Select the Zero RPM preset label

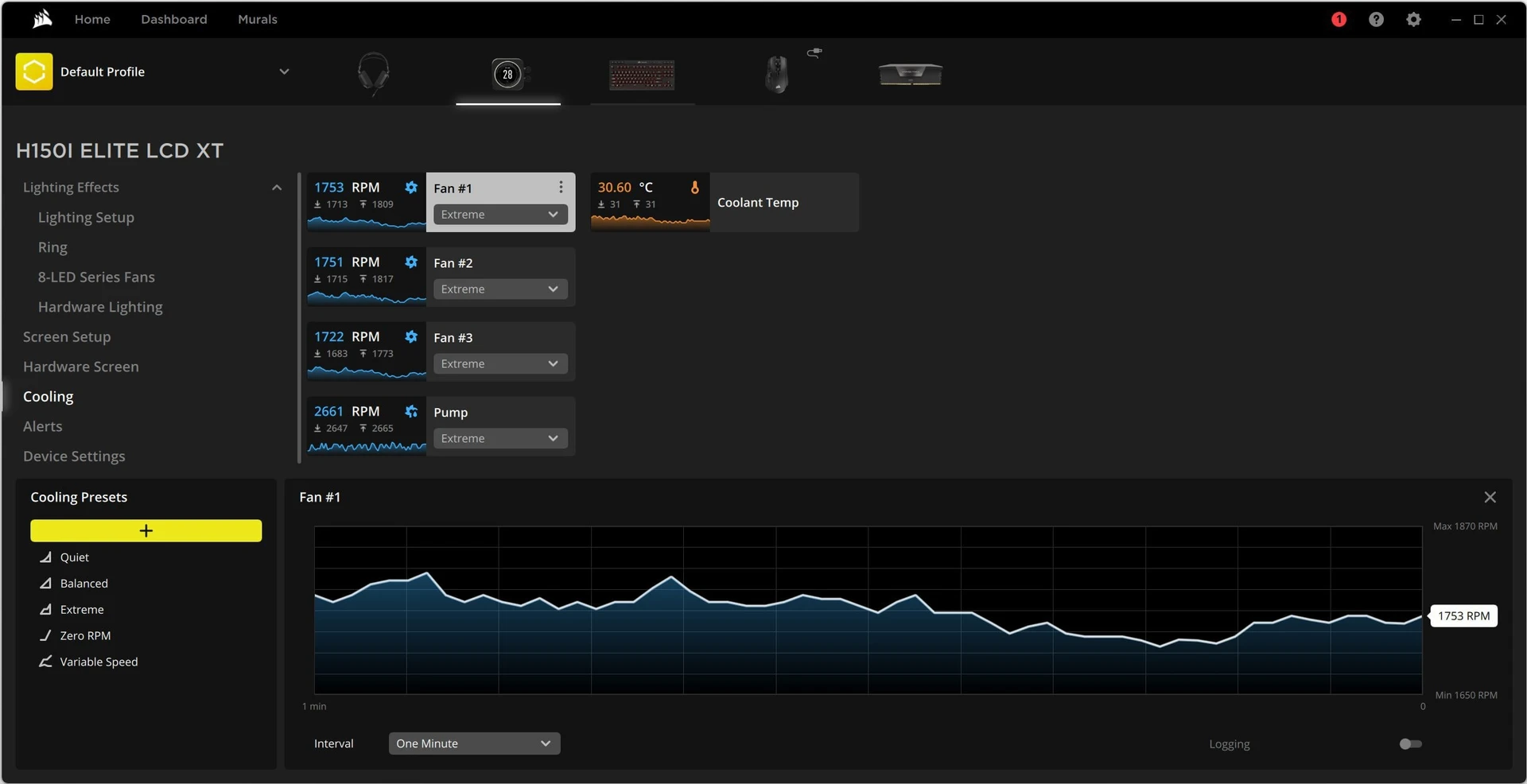click(x=85, y=636)
